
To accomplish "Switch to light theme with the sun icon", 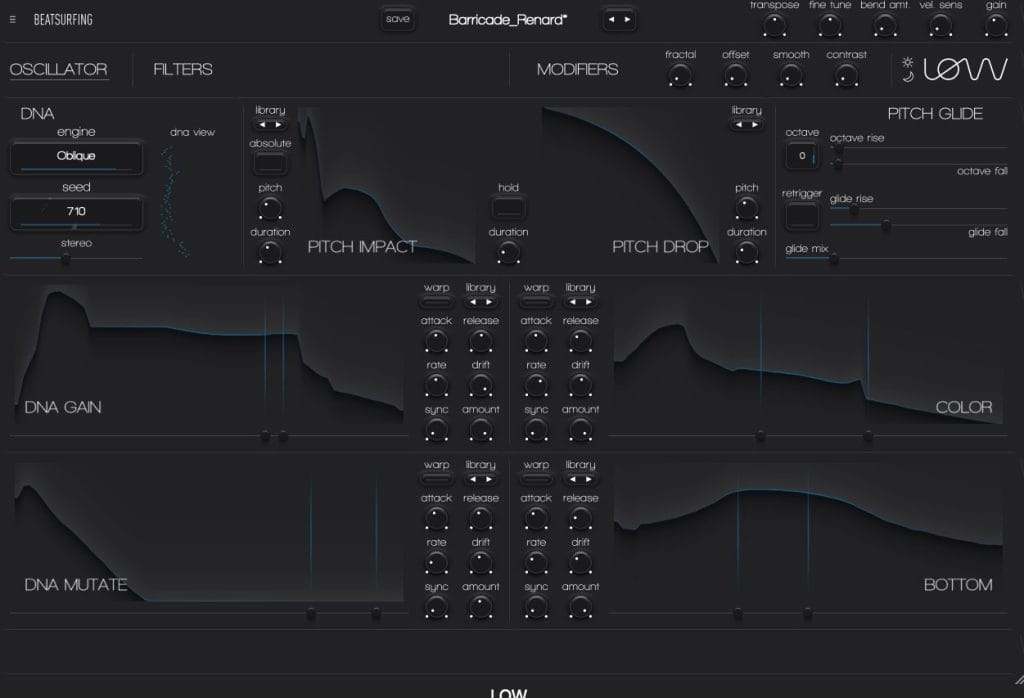I will click(x=907, y=62).
